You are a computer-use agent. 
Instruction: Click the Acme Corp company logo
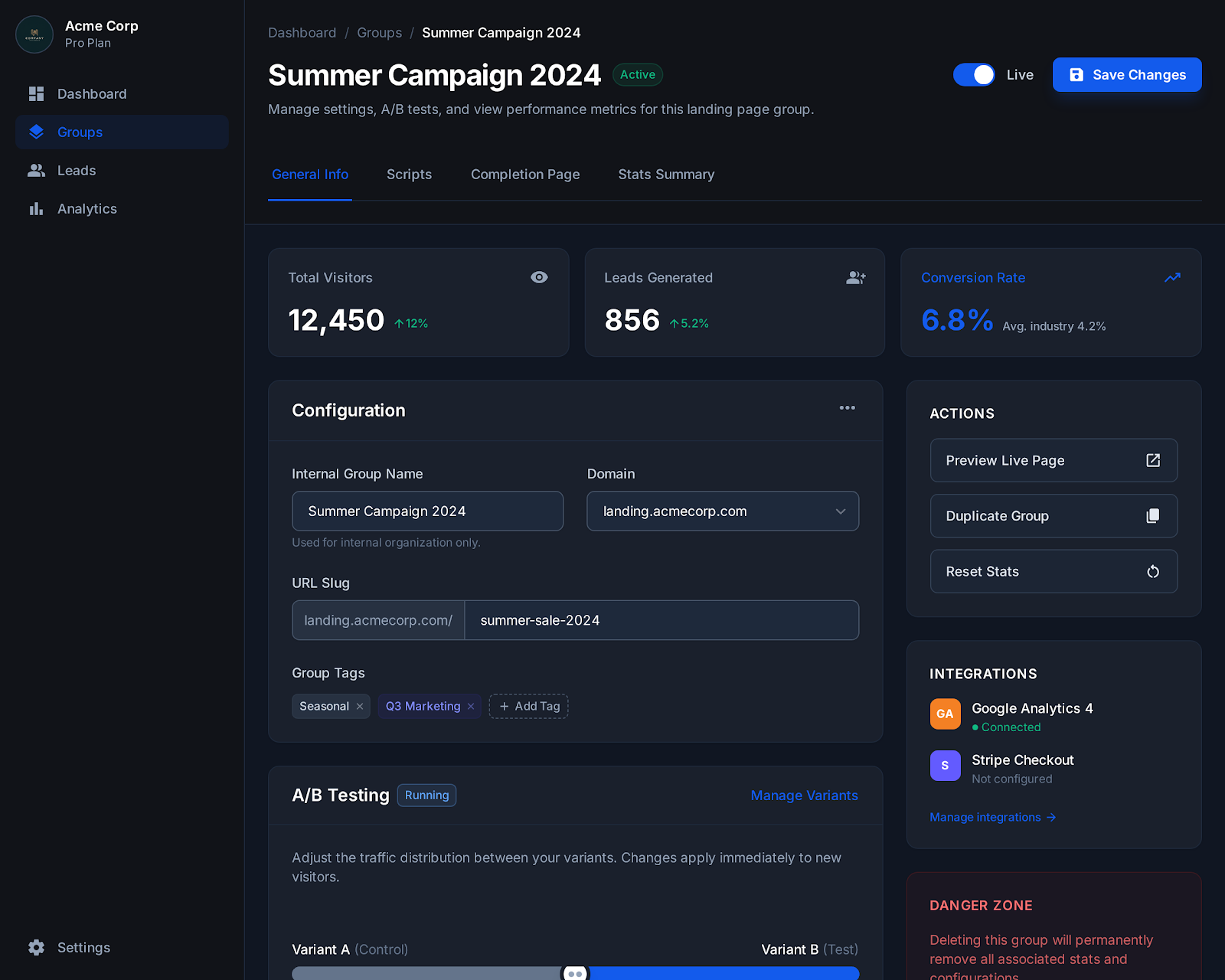34,34
